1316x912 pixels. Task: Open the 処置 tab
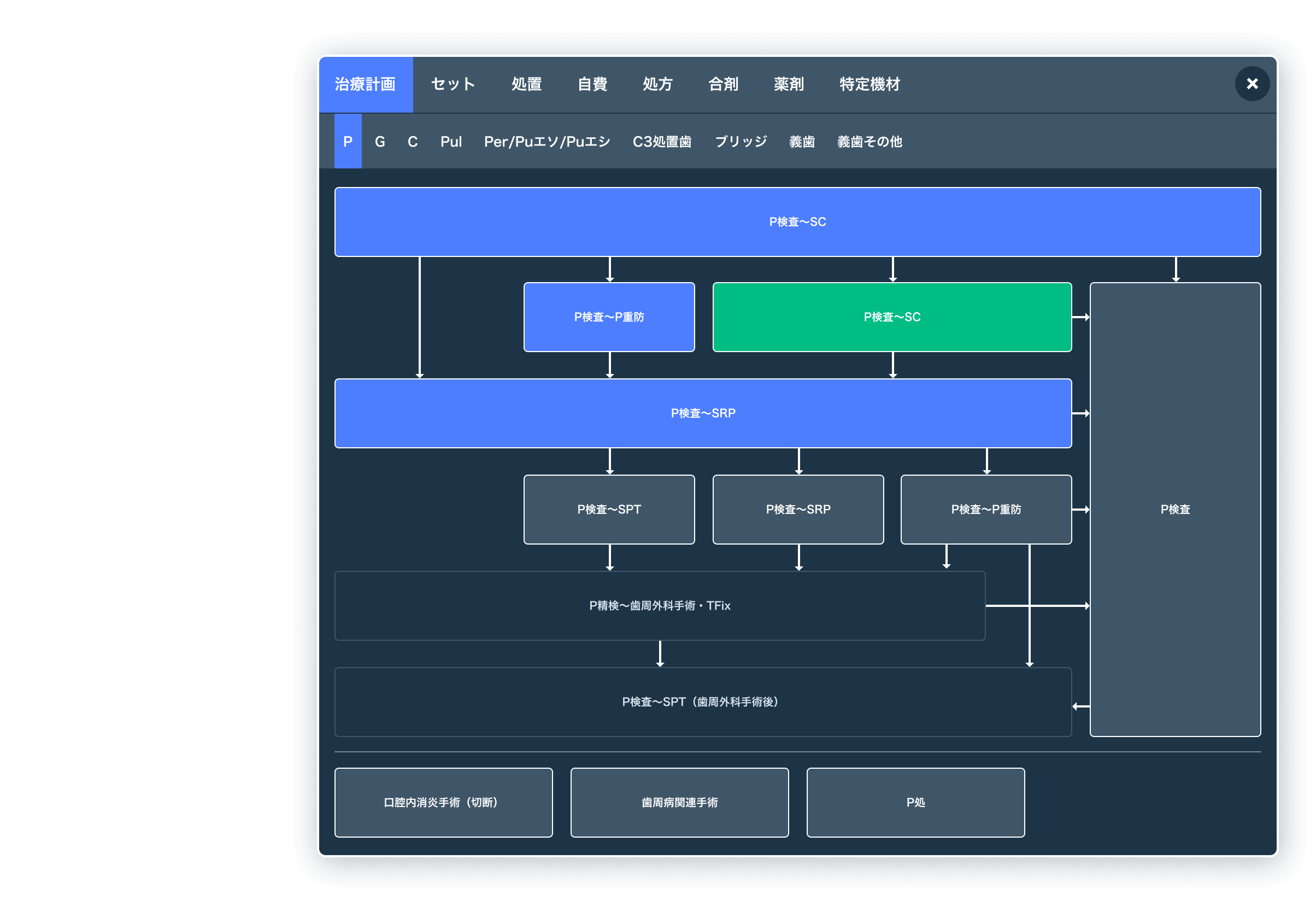pos(526,84)
